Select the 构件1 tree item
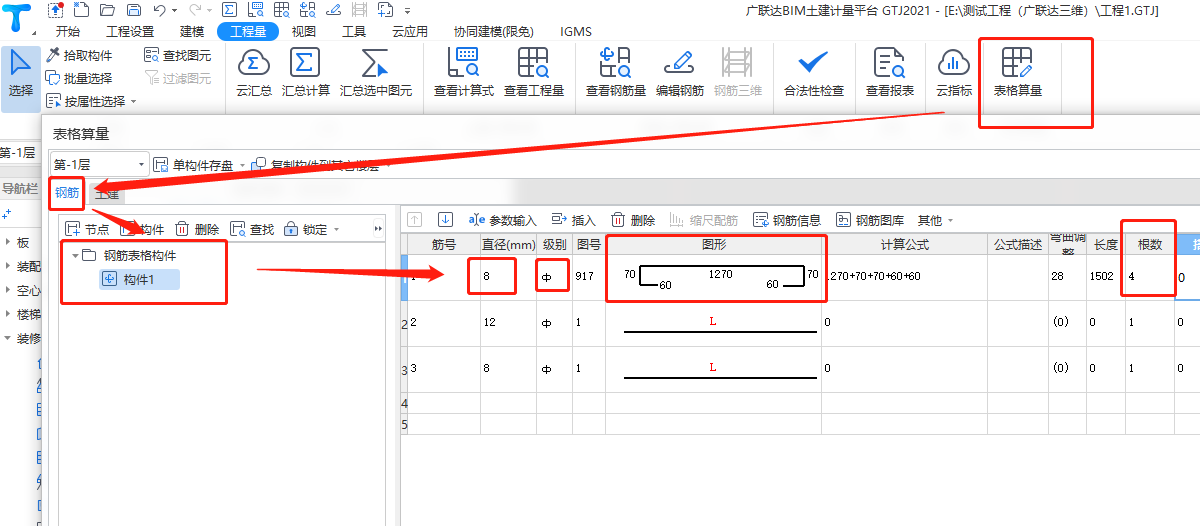 [139, 279]
